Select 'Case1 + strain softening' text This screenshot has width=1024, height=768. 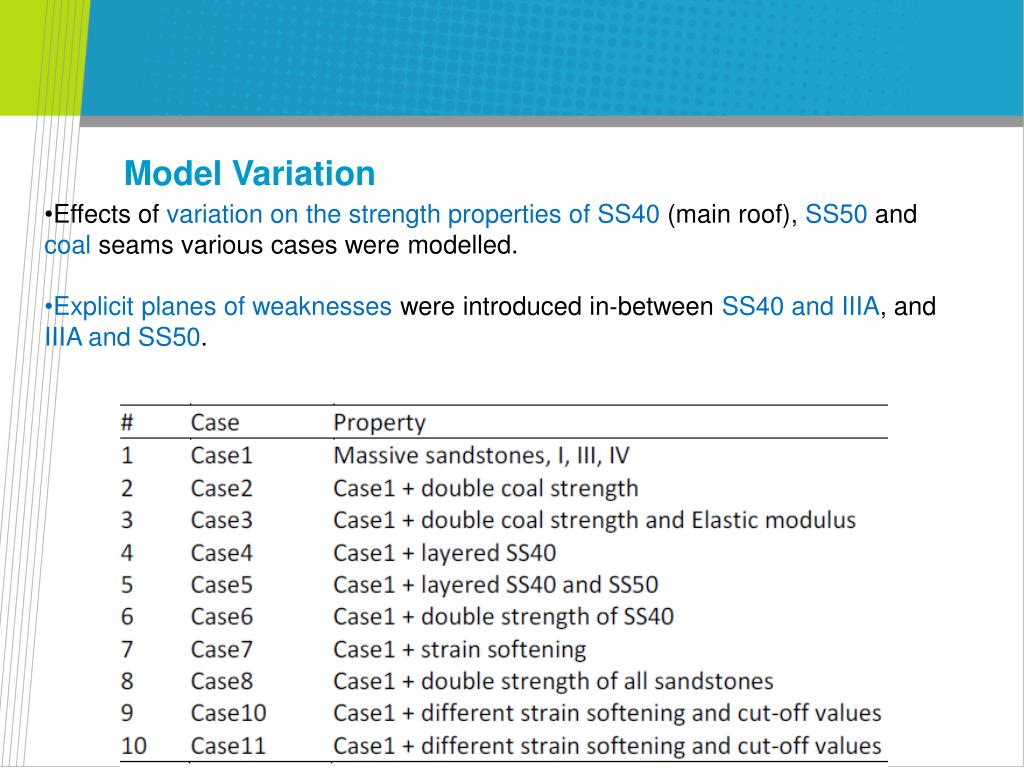click(x=460, y=650)
